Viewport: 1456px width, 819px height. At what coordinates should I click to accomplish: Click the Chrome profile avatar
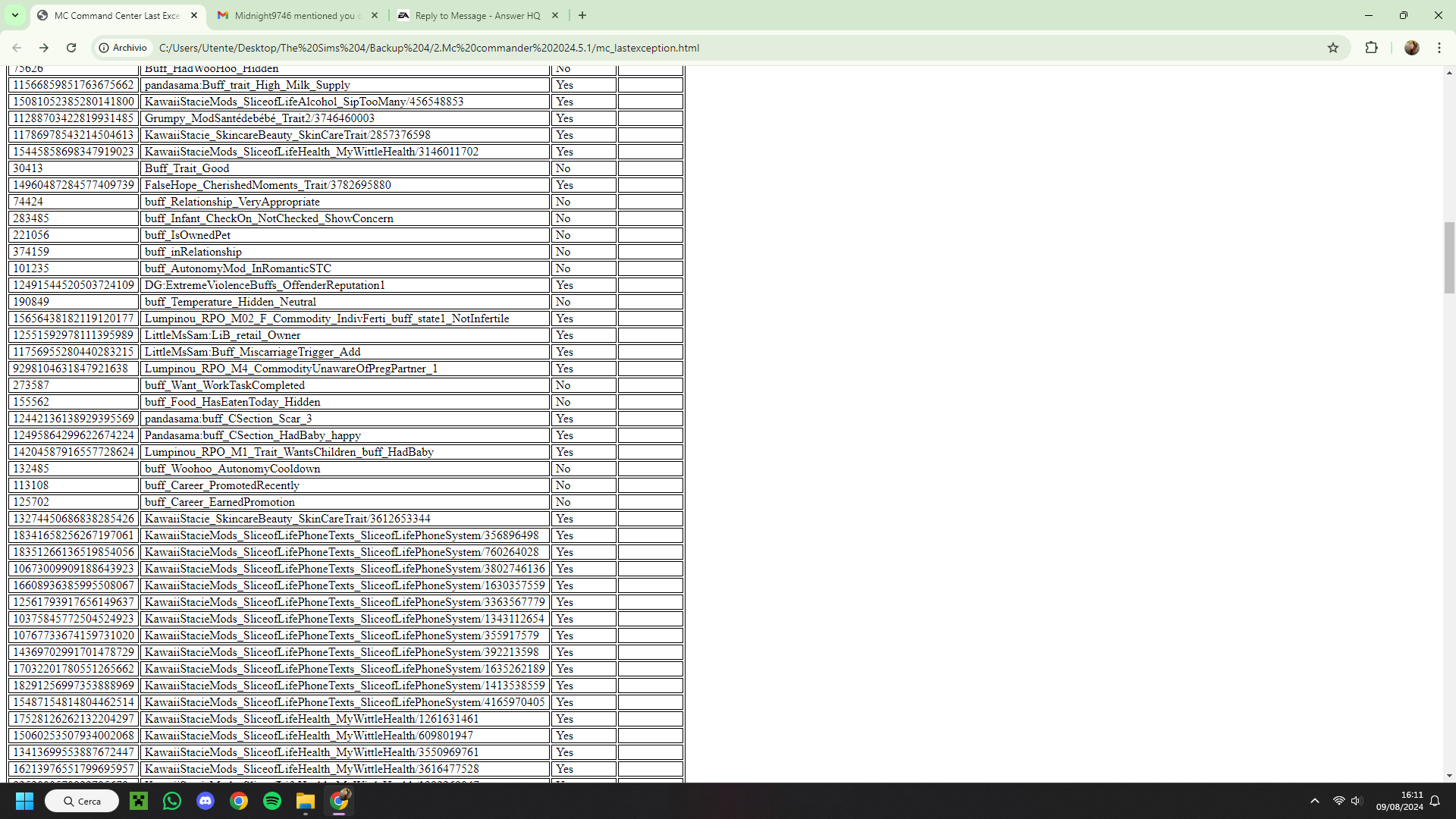(1411, 48)
